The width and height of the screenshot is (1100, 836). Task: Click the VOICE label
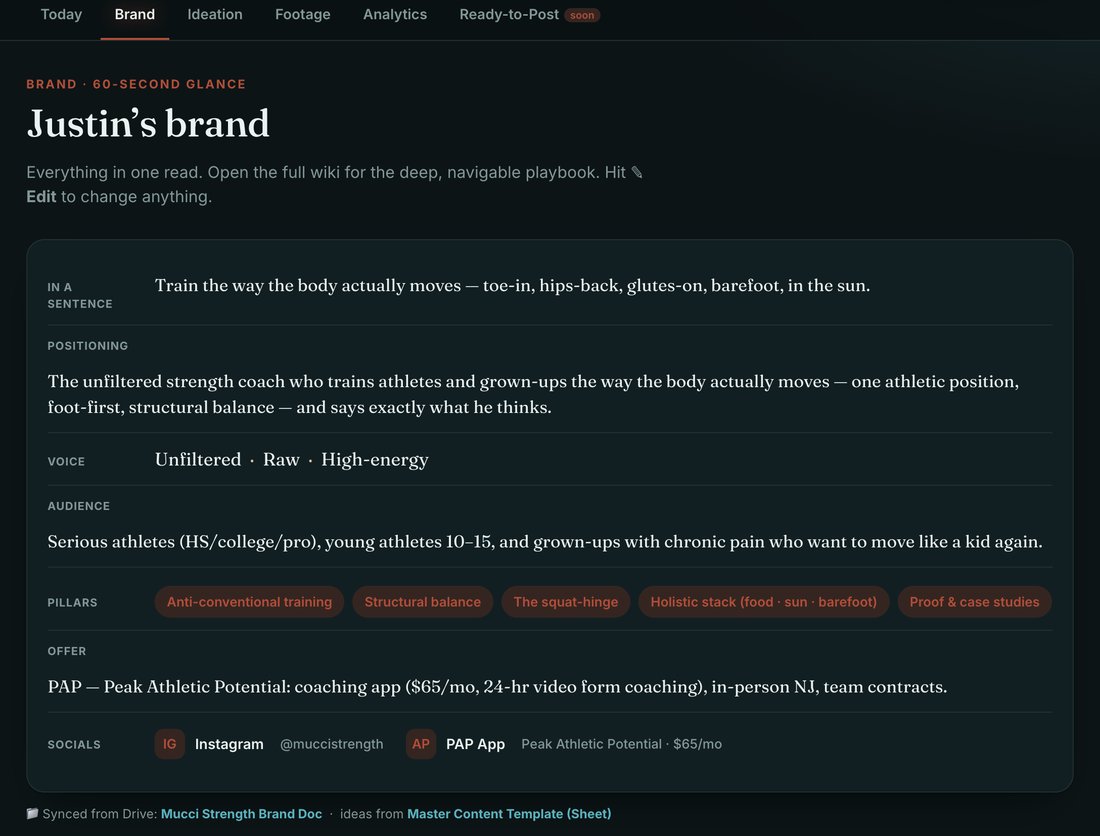66,461
